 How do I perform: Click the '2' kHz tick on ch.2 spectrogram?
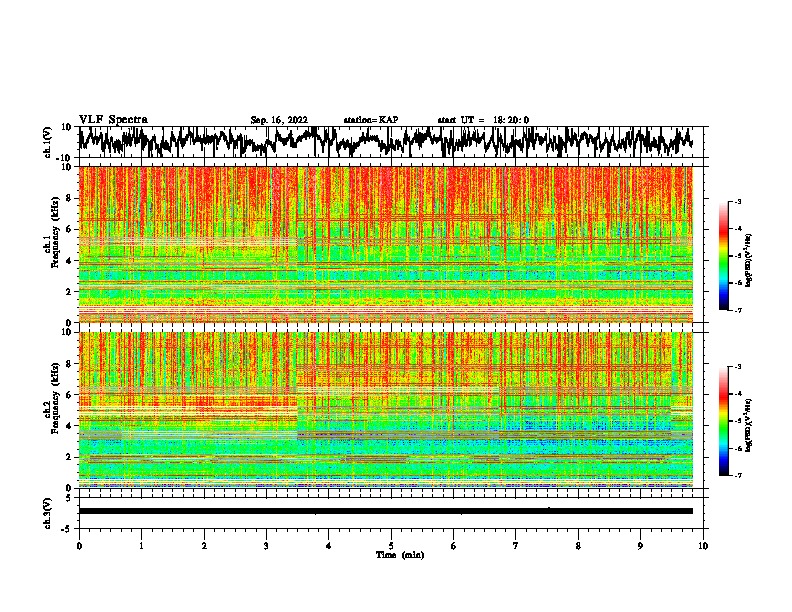tap(69, 457)
